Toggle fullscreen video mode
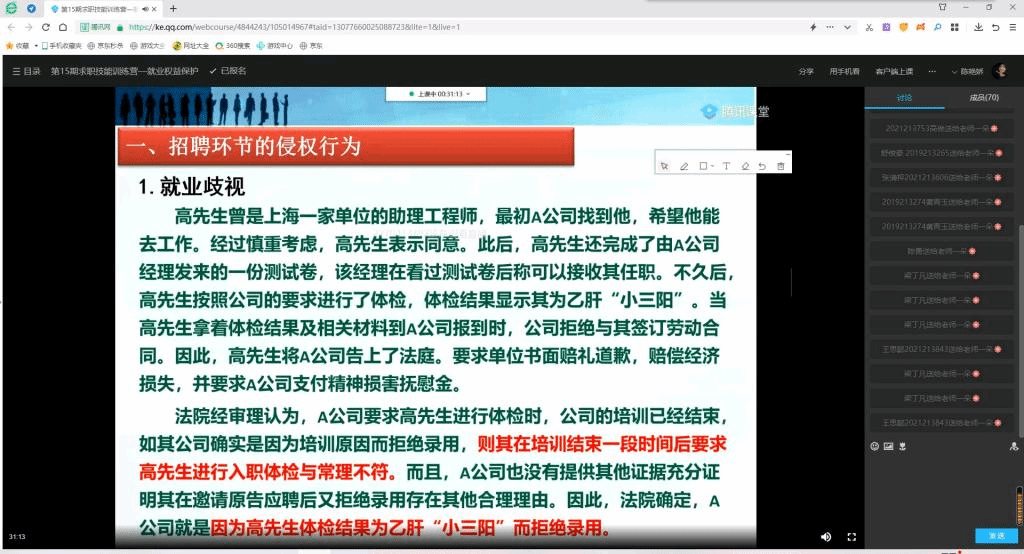Screen dimensions: 1024x554 point(852,536)
